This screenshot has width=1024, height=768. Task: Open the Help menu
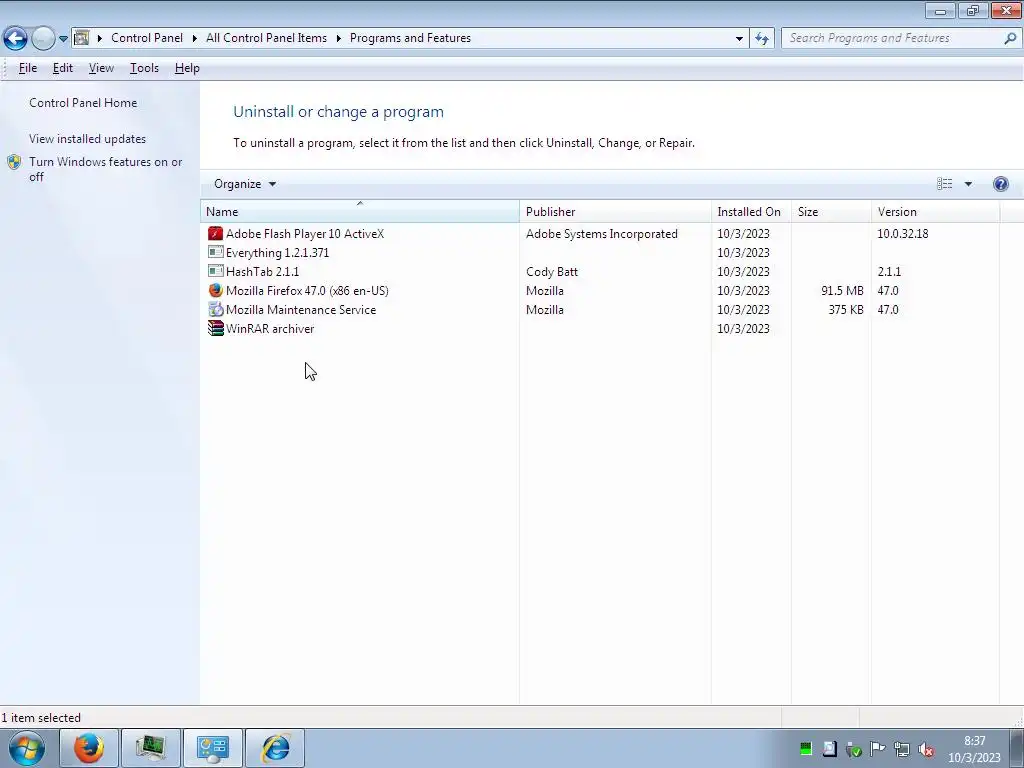[187, 68]
